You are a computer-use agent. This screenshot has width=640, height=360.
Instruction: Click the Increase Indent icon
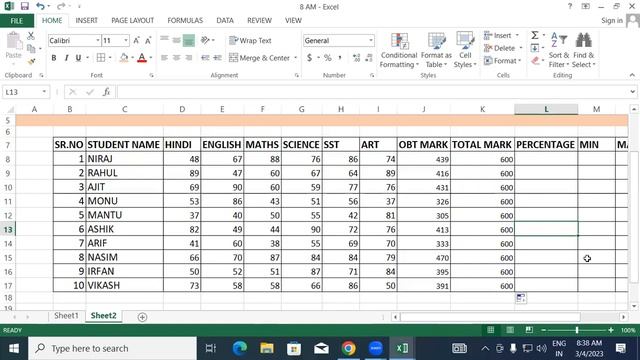[x=218, y=58]
